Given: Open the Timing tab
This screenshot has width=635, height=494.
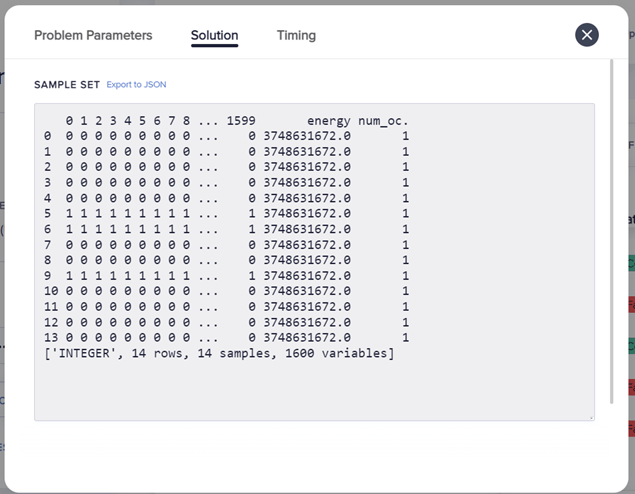Looking at the screenshot, I should click(296, 35).
